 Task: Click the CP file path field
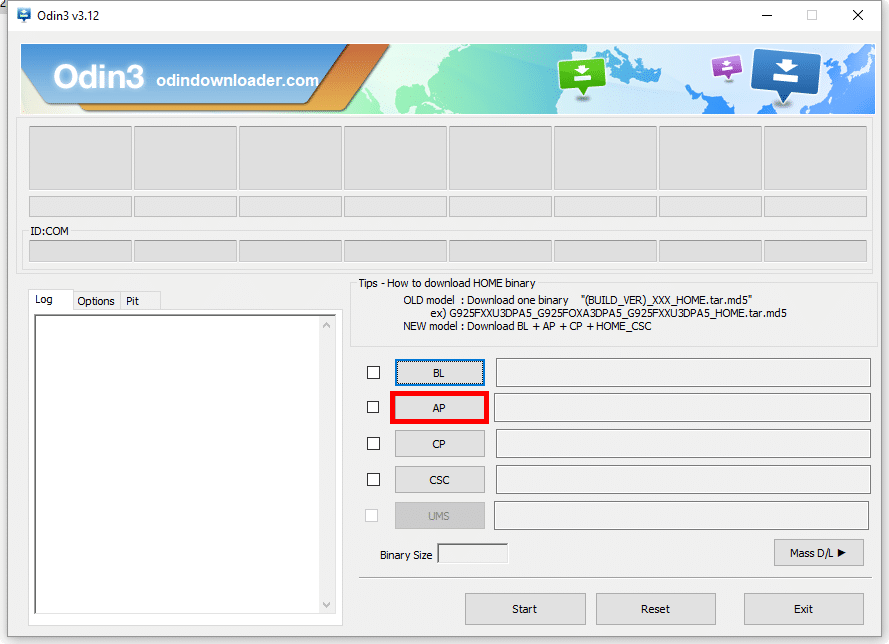pos(683,443)
